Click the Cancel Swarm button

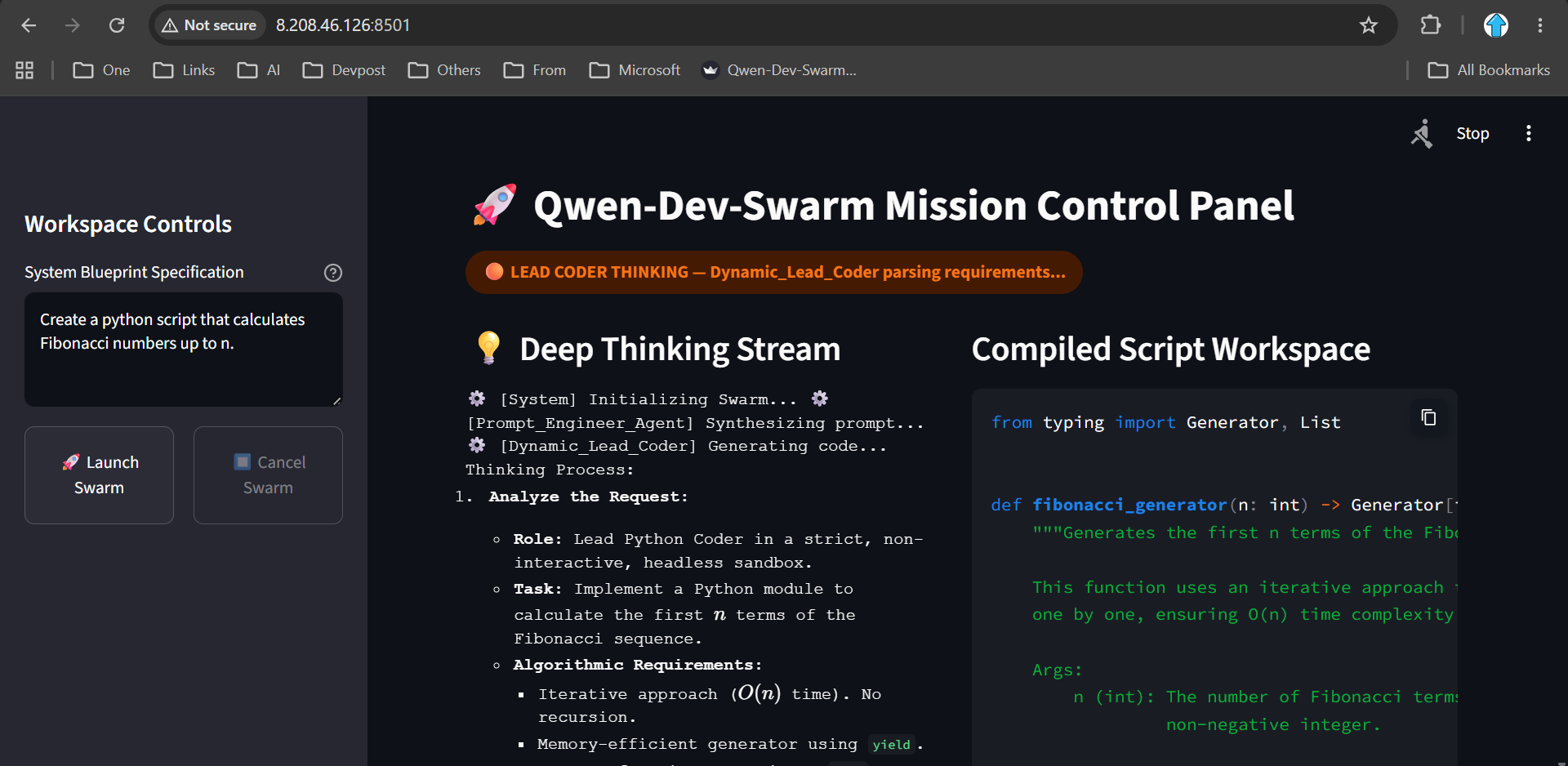point(268,475)
